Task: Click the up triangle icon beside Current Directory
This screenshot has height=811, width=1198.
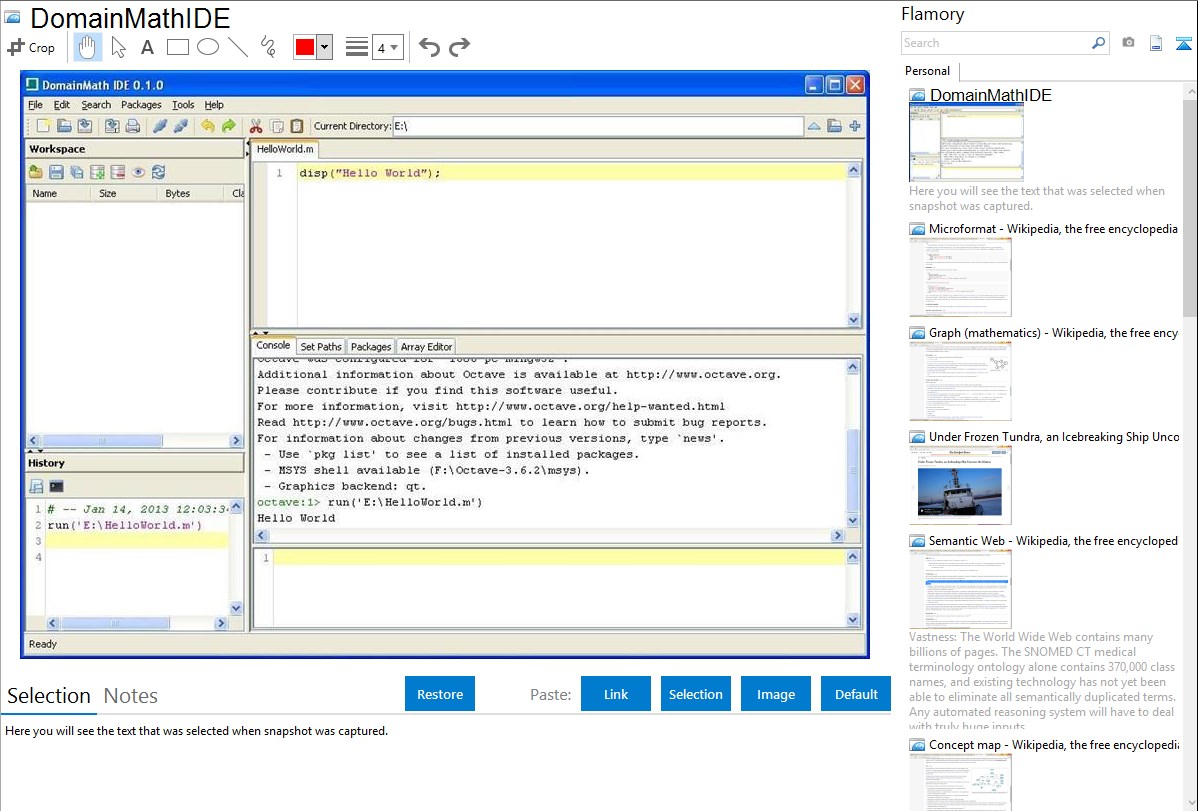Action: click(x=814, y=126)
